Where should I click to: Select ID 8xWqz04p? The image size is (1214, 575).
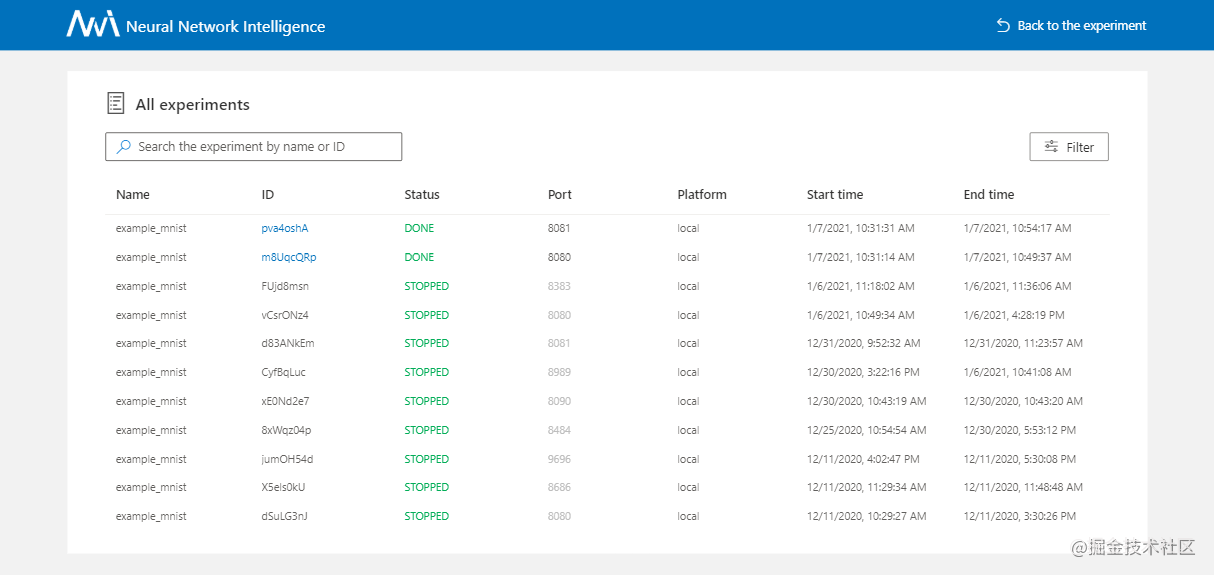point(286,430)
